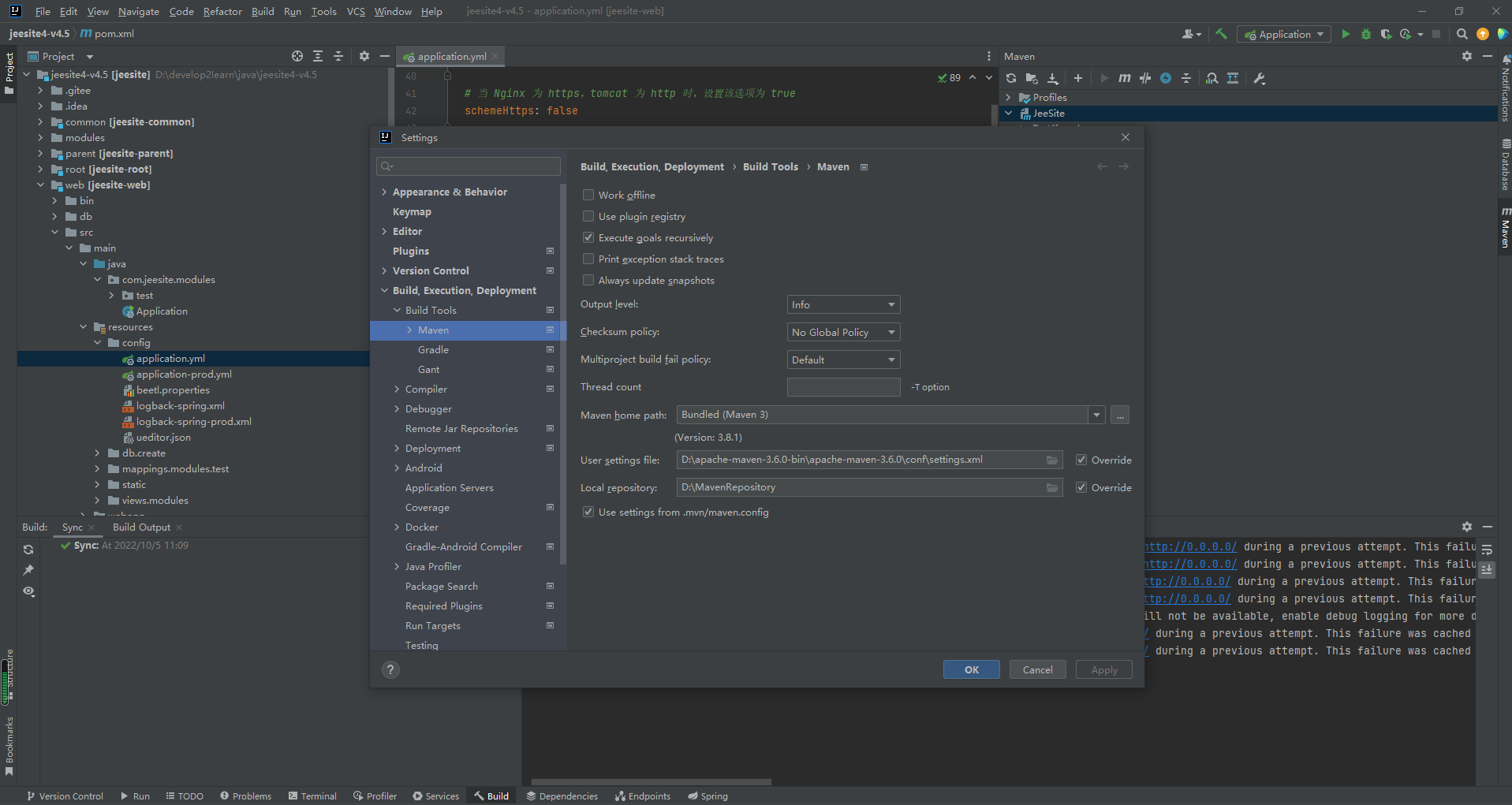Image resolution: width=1512 pixels, height=805 pixels.
Task: Click orange IDE update arrow icon
Action: coord(1483,34)
